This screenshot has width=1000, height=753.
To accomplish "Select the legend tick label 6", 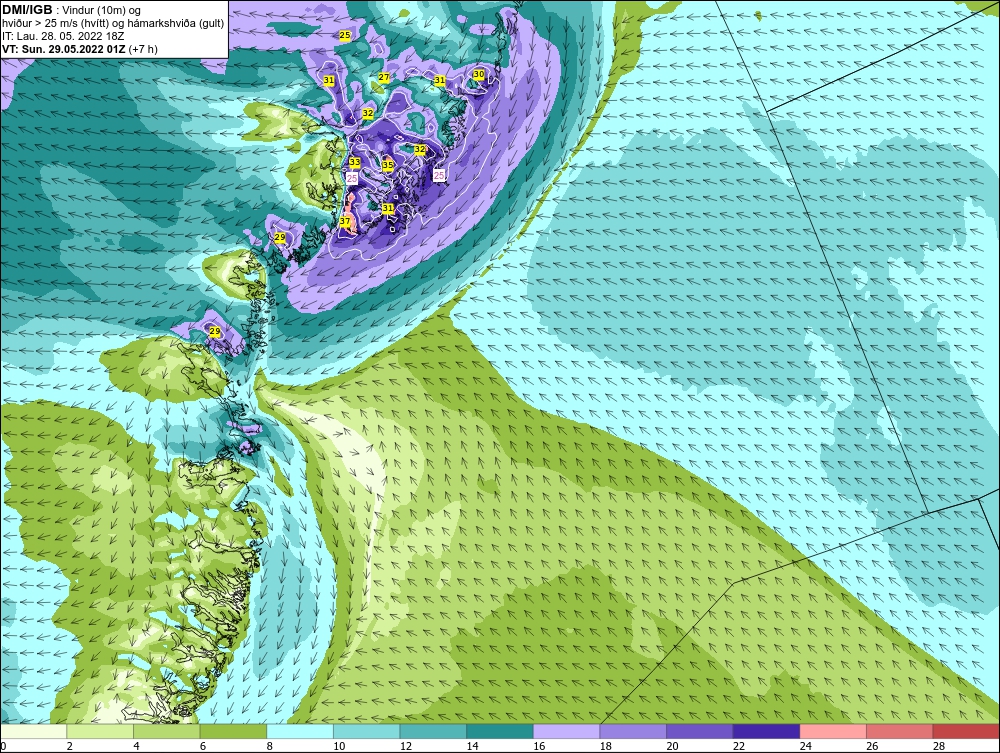I will click(x=203, y=746).
